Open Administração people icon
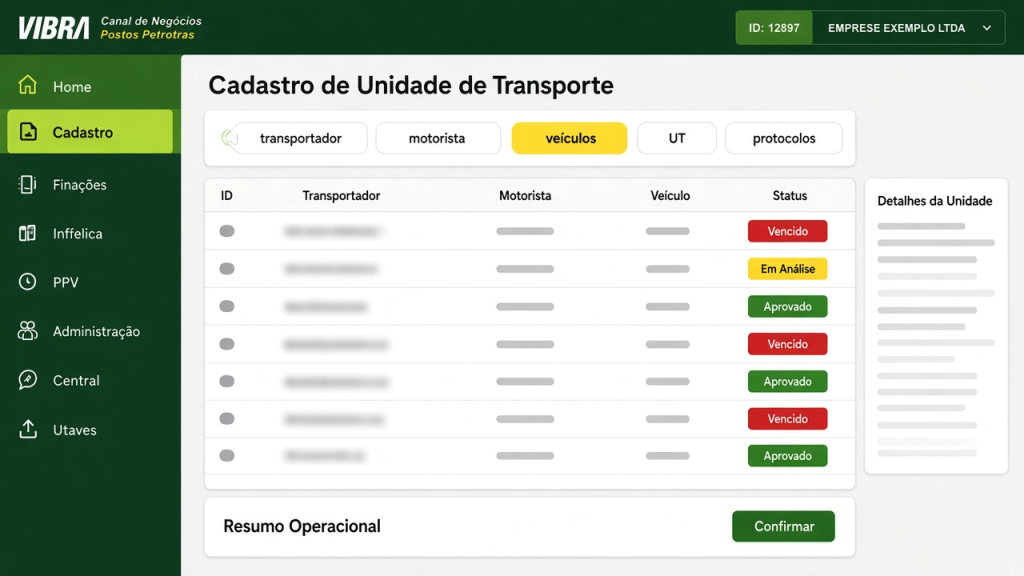The image size is (1024, 576). coord(27,330)
